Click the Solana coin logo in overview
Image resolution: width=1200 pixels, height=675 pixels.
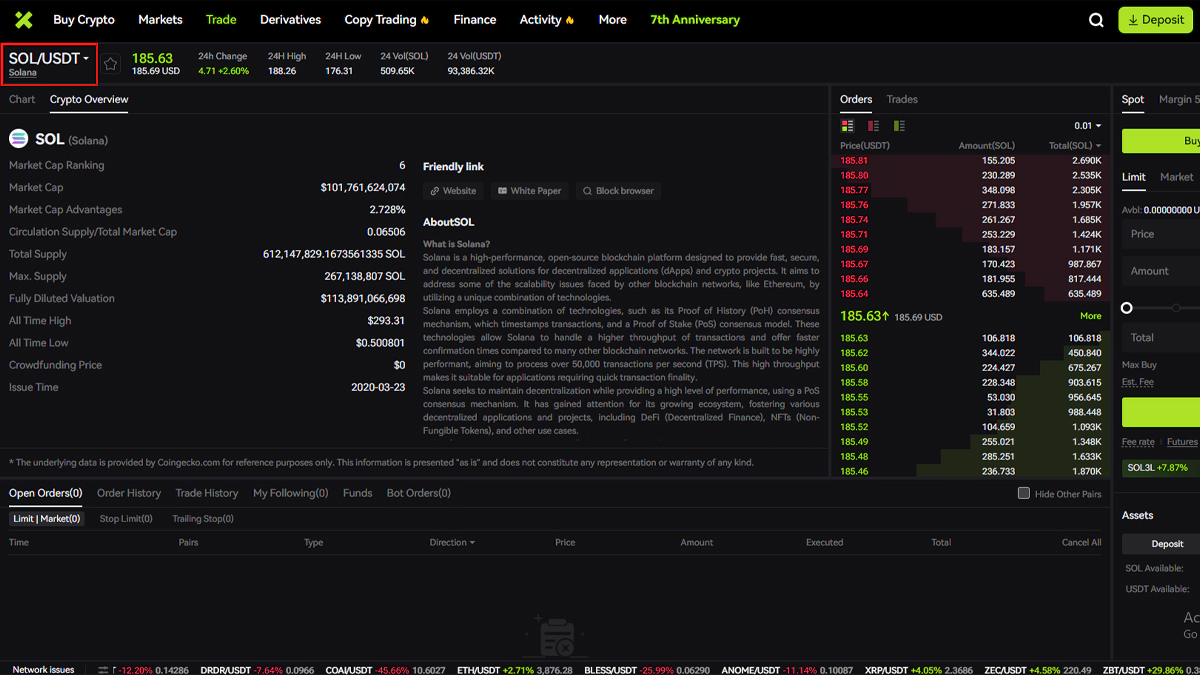(x=19, y=140)
